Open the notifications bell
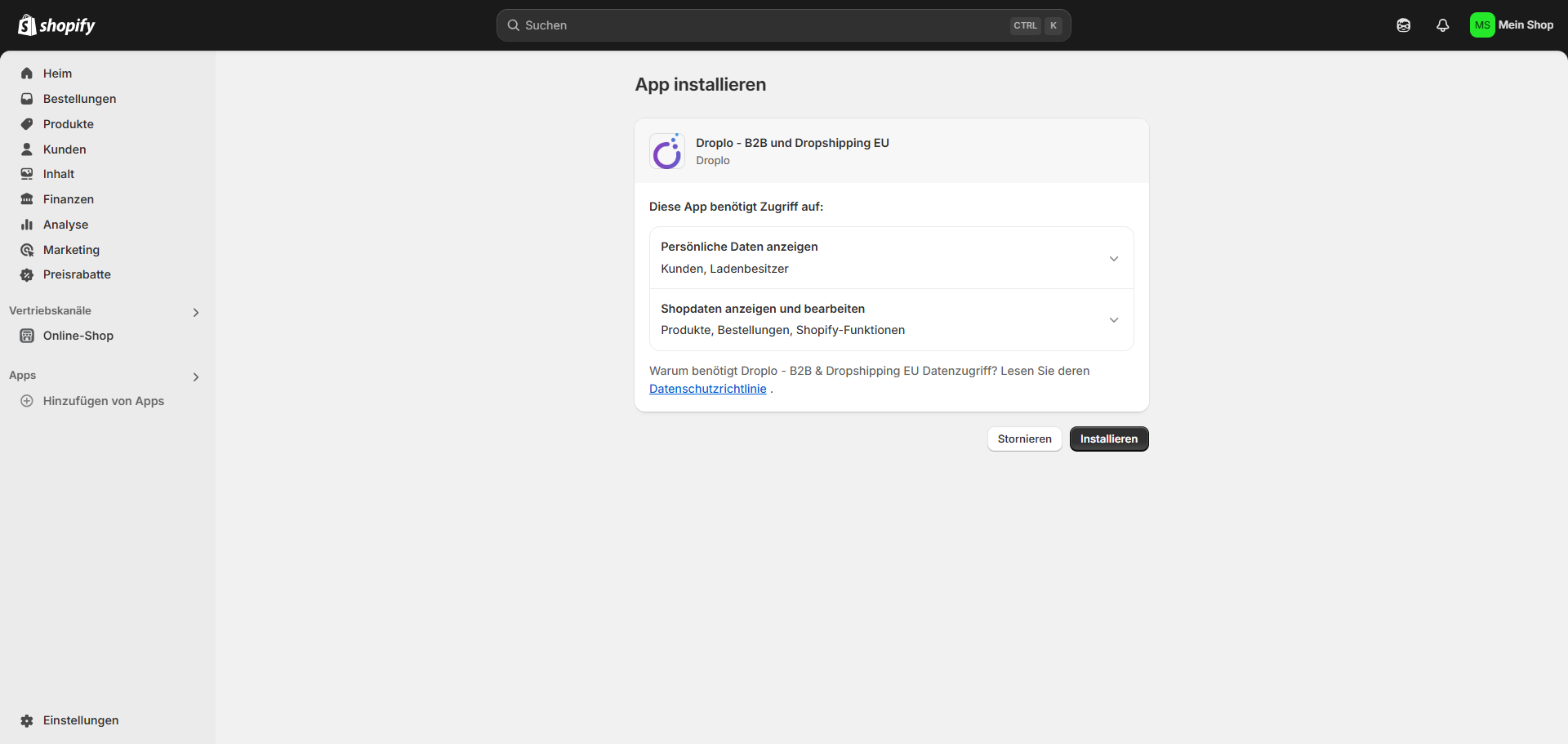 1443,25
